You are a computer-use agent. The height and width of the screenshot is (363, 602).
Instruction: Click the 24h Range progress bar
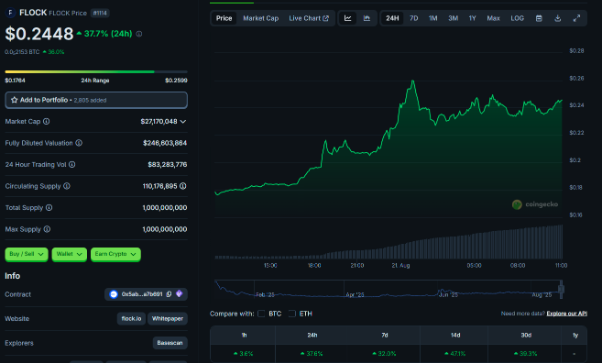pos(96,71)
